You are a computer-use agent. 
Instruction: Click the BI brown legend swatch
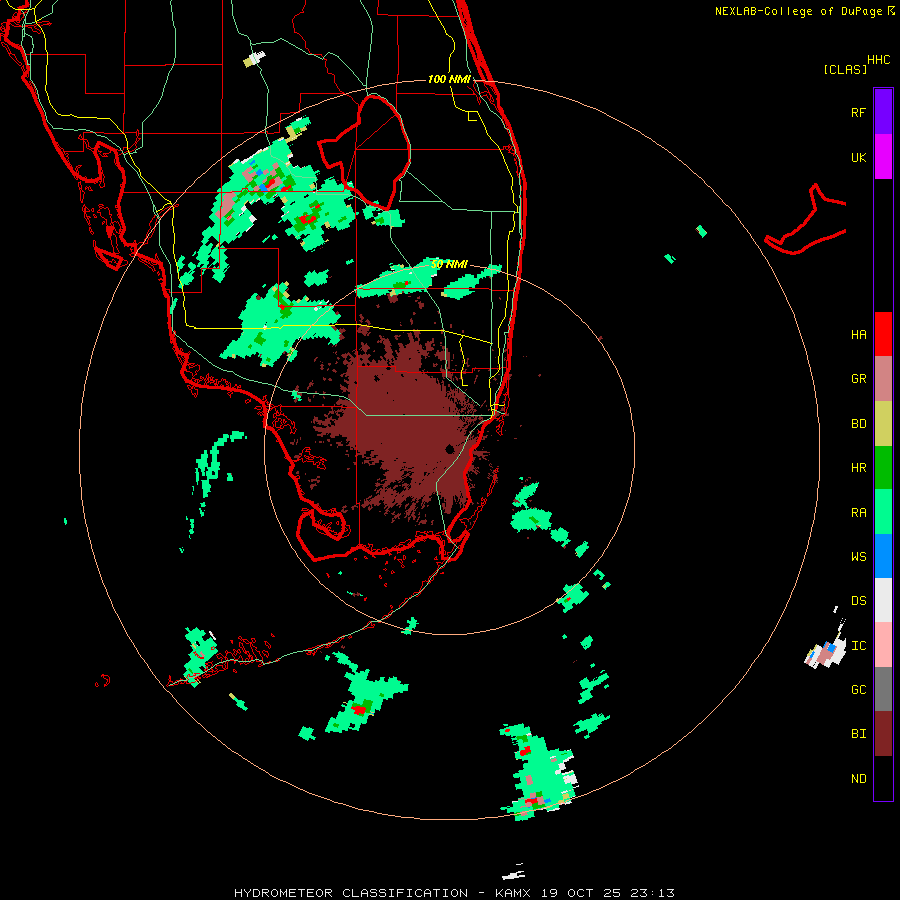point(883,734)
